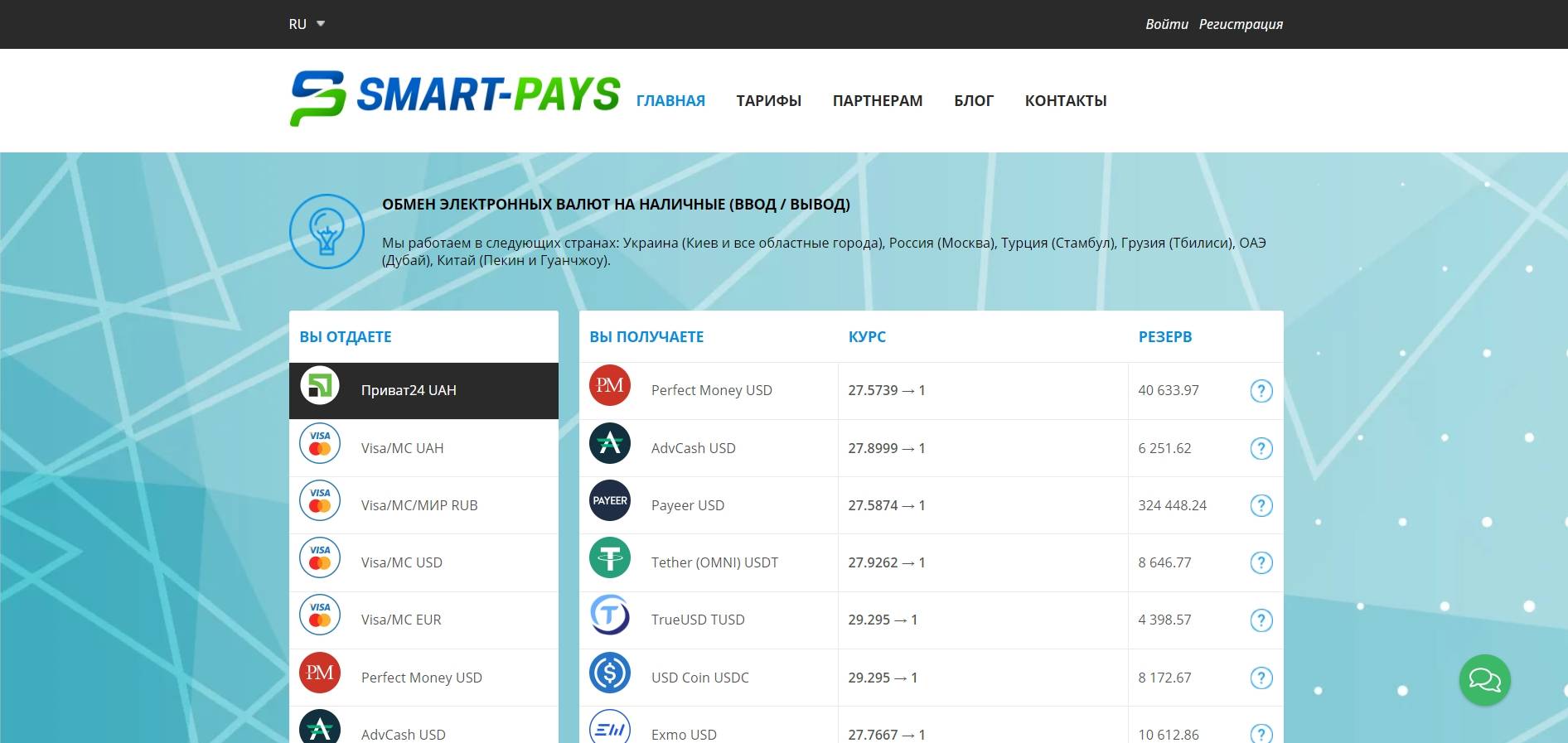Click the Войти login link

tap(1167, 24)
